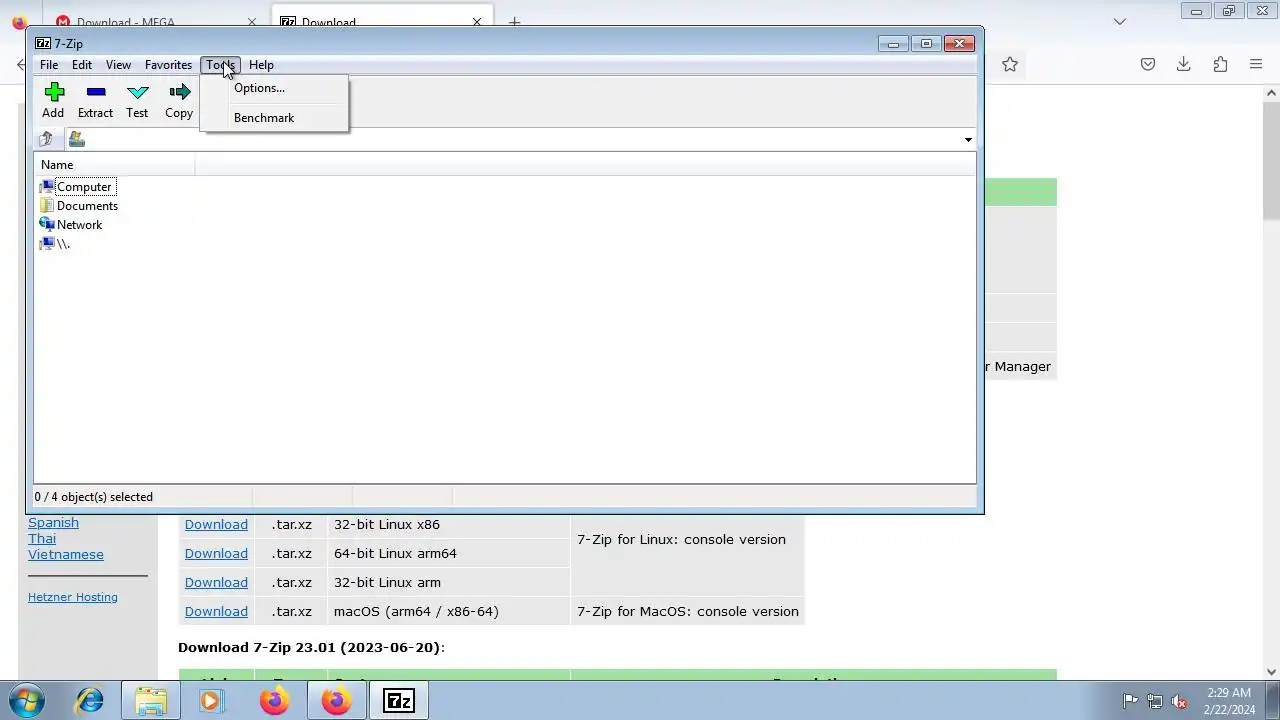Open the Firefox Downloads panel icon
This screenshot has width=1280, height=720.
coord(1184,64)
